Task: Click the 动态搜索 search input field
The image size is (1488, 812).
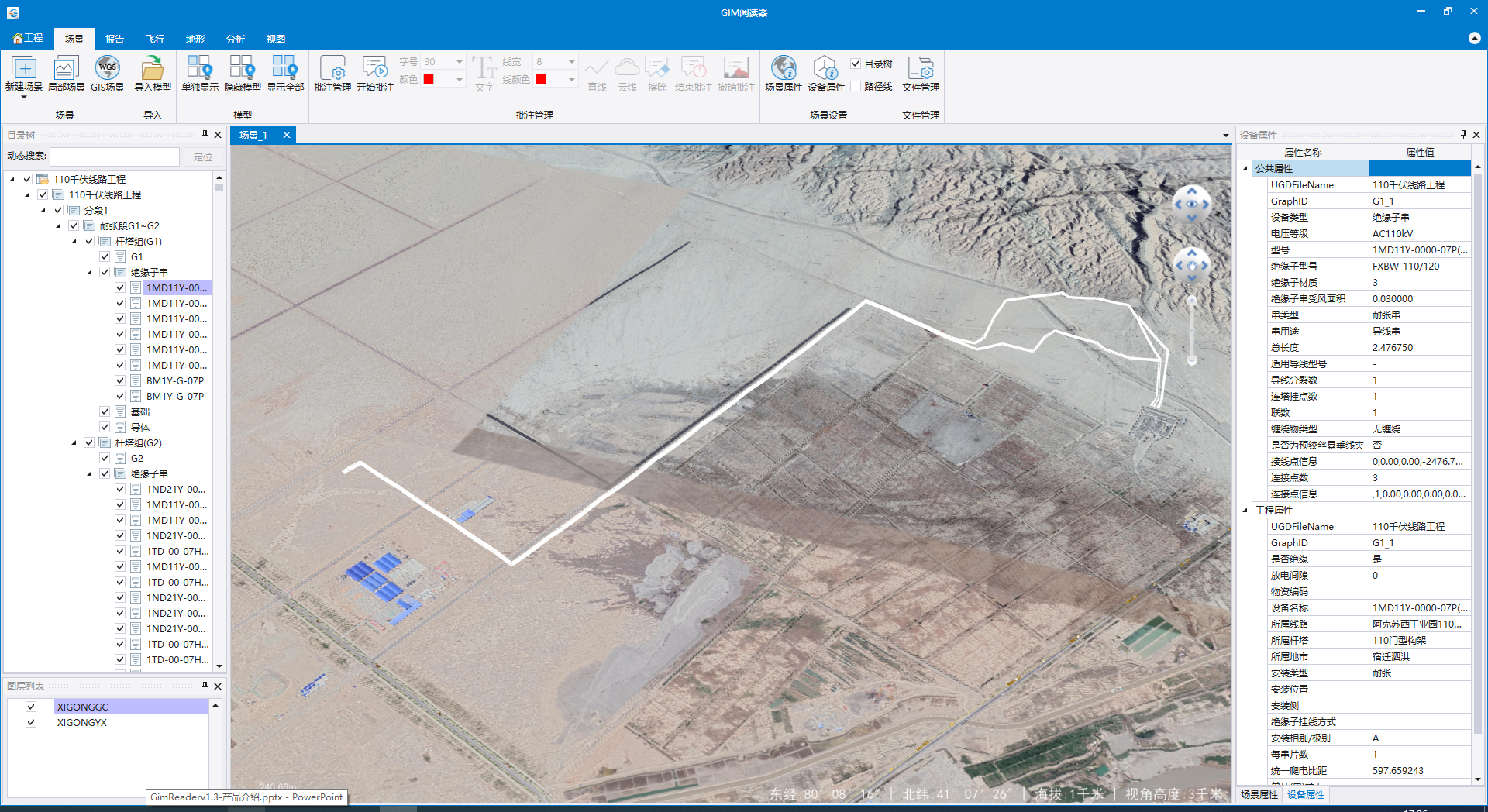Action: click(115, 157)
